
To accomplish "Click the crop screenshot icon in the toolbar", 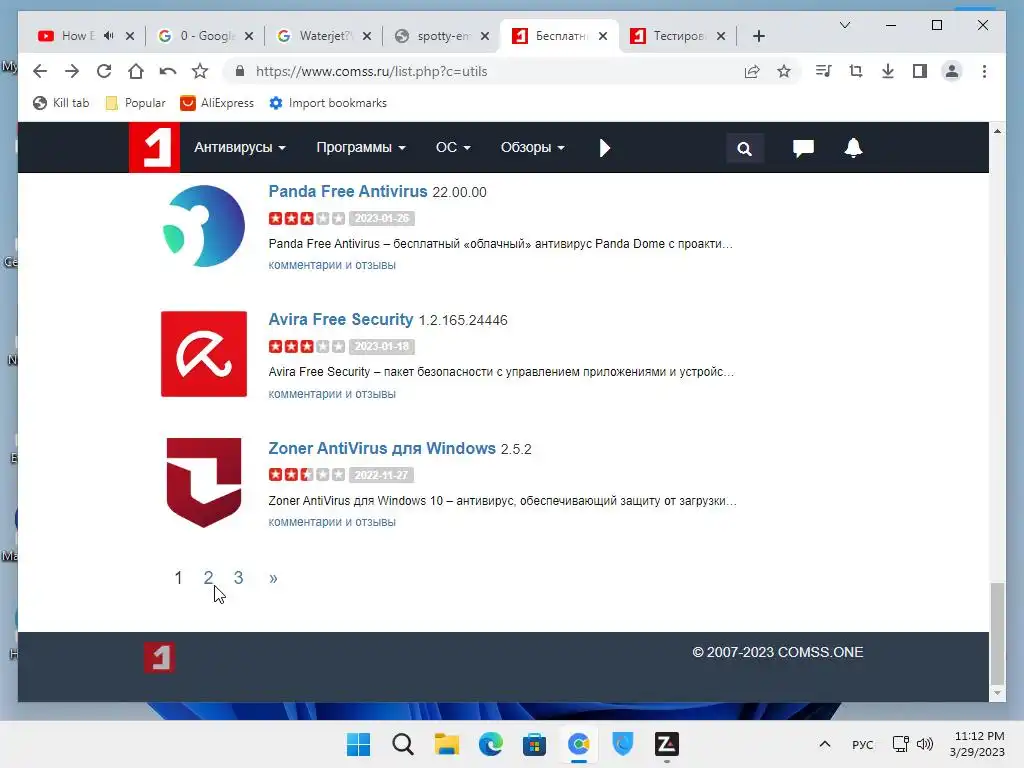I will [856, 71].
